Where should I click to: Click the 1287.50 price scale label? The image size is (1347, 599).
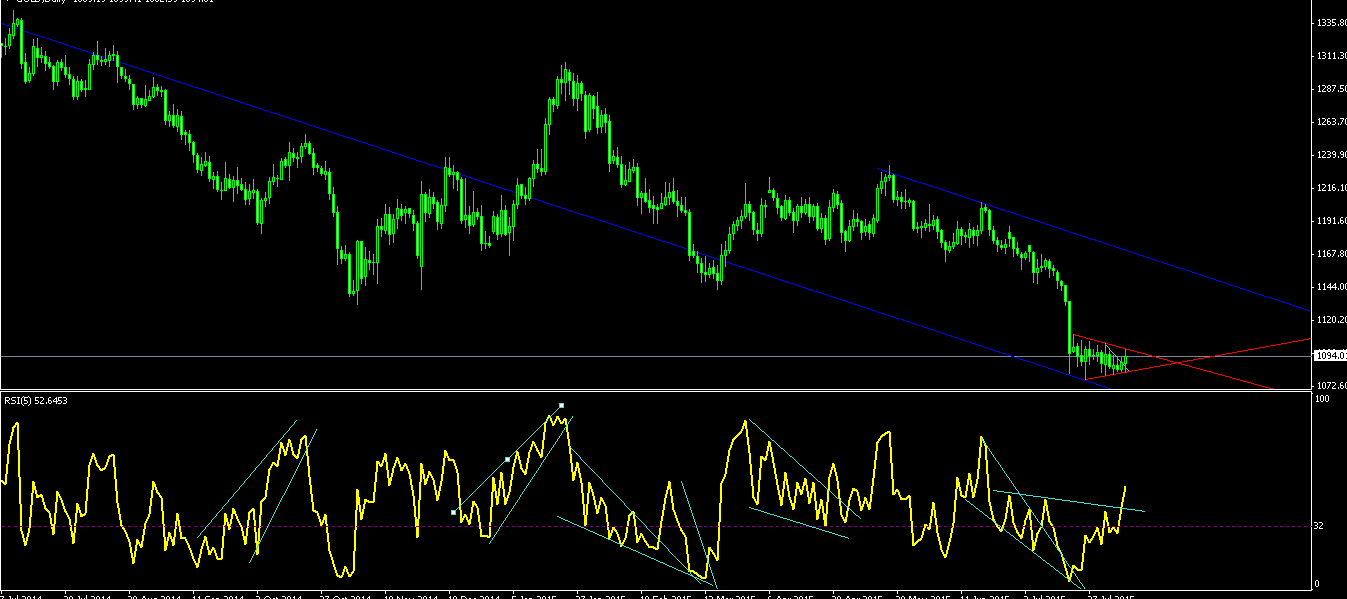coord(1332,89)
